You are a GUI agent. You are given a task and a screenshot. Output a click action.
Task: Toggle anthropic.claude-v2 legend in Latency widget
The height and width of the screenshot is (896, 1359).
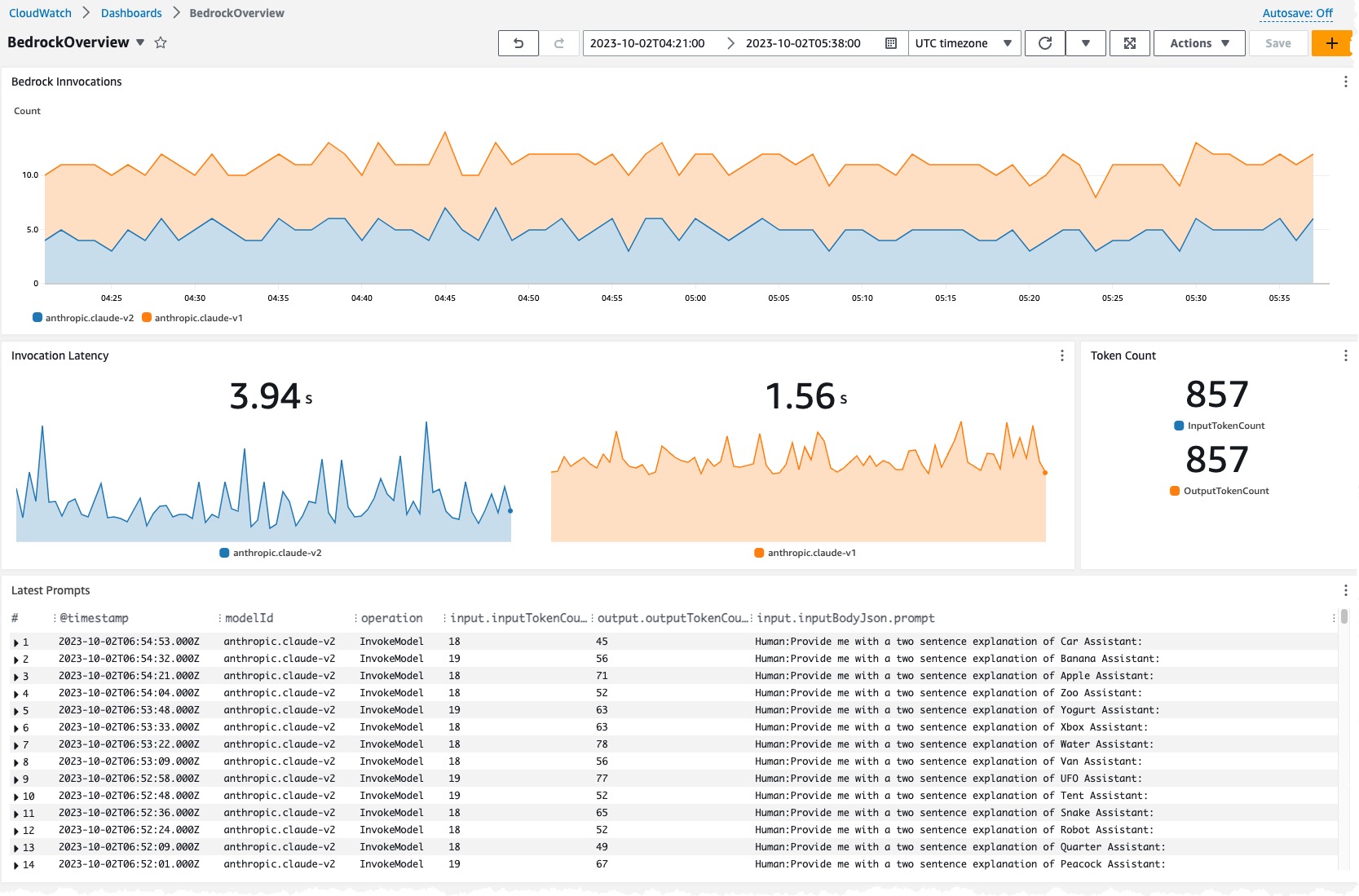click(271, 553)
